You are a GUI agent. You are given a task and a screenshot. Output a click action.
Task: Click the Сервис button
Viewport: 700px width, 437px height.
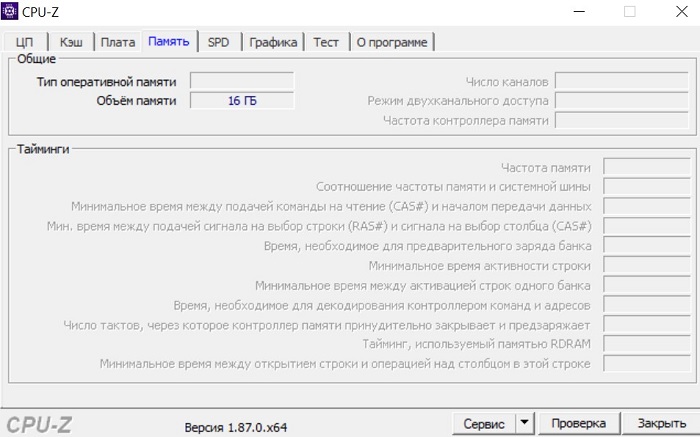(x=484, y=423)
